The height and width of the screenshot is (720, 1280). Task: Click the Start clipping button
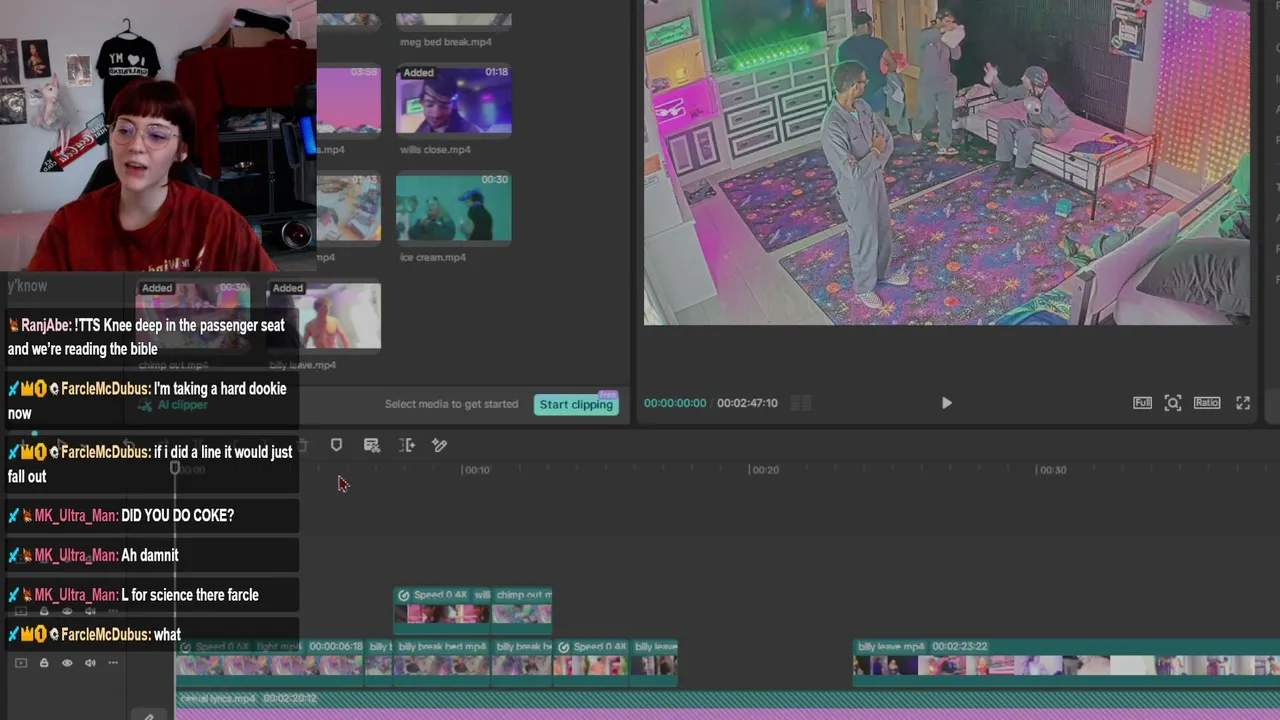pyautogui.click(x=576, y=404)
